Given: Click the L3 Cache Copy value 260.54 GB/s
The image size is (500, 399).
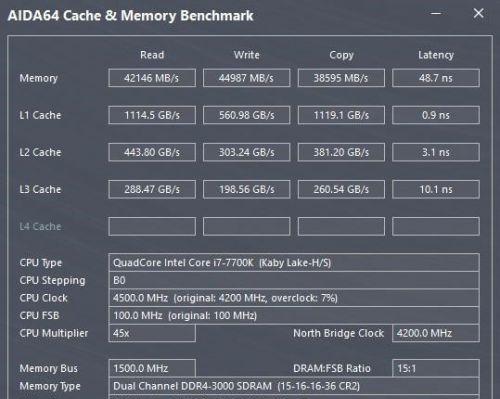Looking at the screenshot, I should (341, 189).
